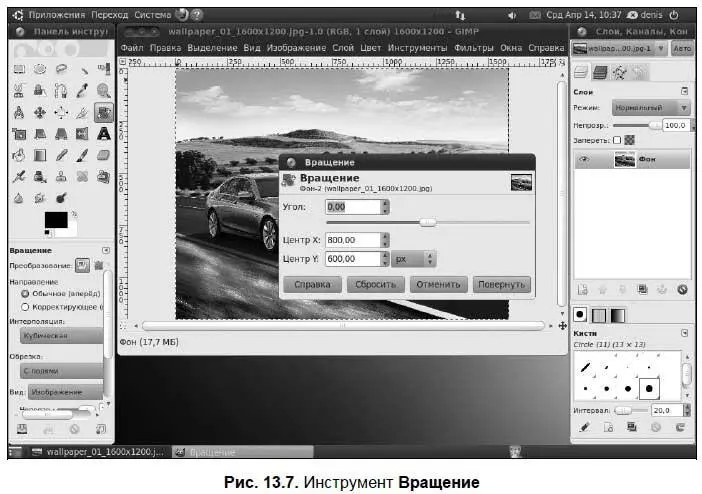Select the Eraser tool
The image size is (702, 494).
(x=103, y=155)
